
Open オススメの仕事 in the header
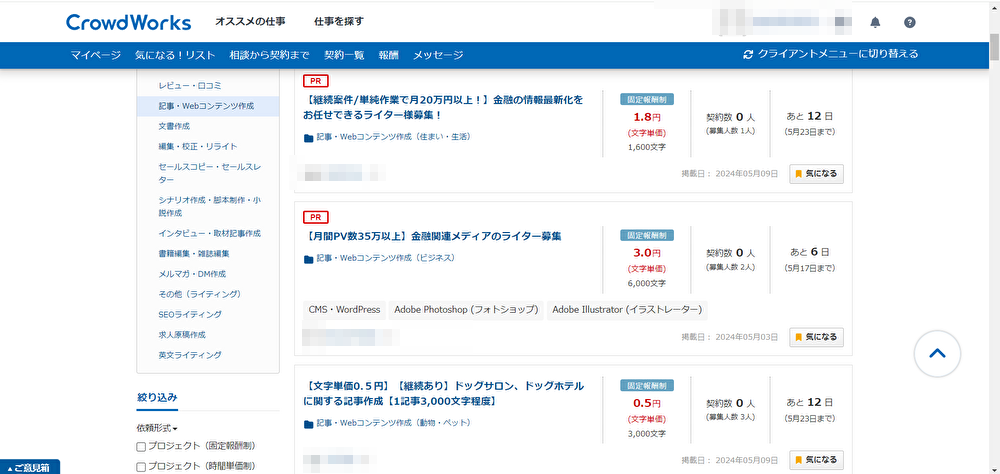coord(250,22)
